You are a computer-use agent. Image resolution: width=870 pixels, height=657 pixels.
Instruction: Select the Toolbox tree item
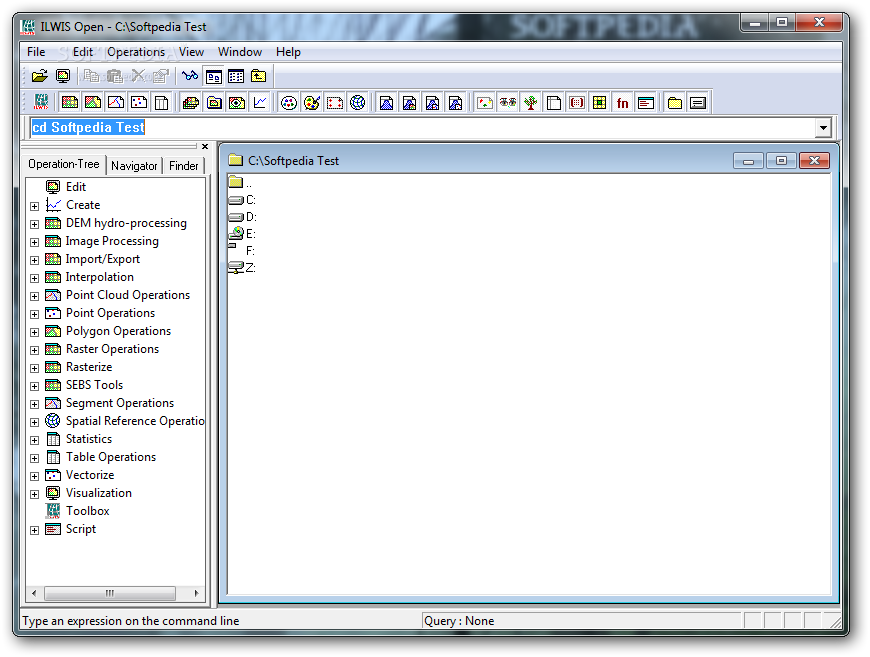[x=88, y=511]
